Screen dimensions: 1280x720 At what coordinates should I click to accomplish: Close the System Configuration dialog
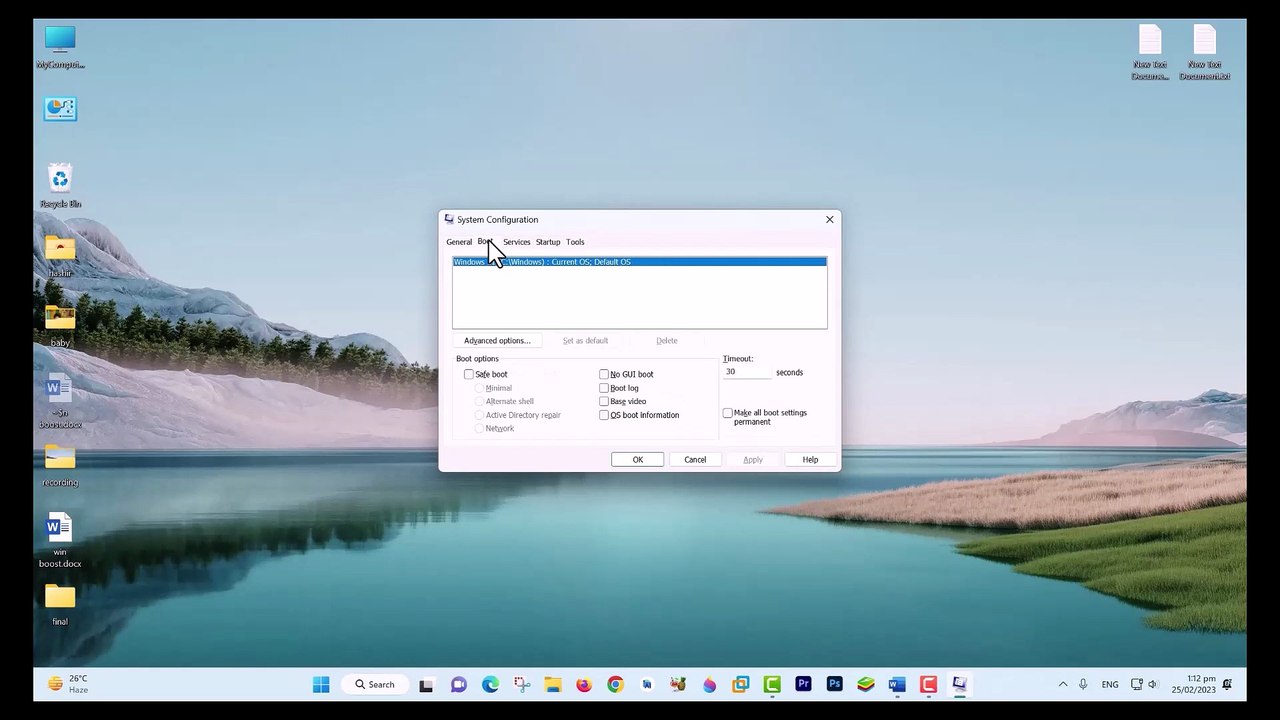tap(829, 220)
